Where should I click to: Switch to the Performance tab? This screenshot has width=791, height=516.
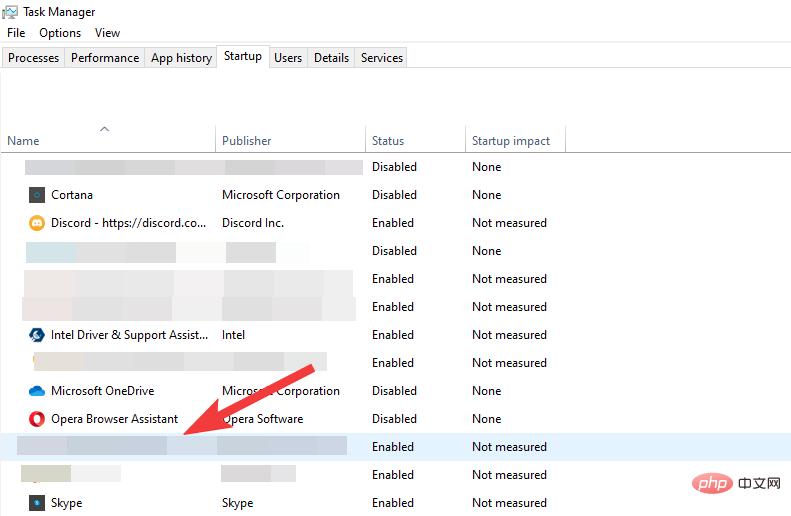click(x=105, y=58)
